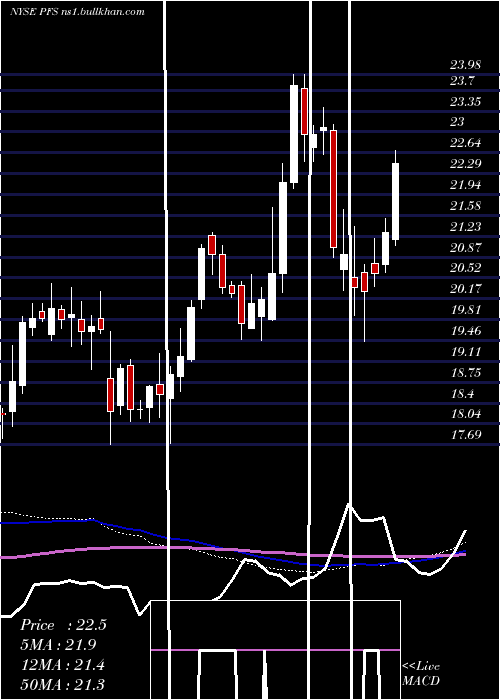Click the 20.52 price axis label
This screenshot has height=700, width=500.
pos(465,268)
